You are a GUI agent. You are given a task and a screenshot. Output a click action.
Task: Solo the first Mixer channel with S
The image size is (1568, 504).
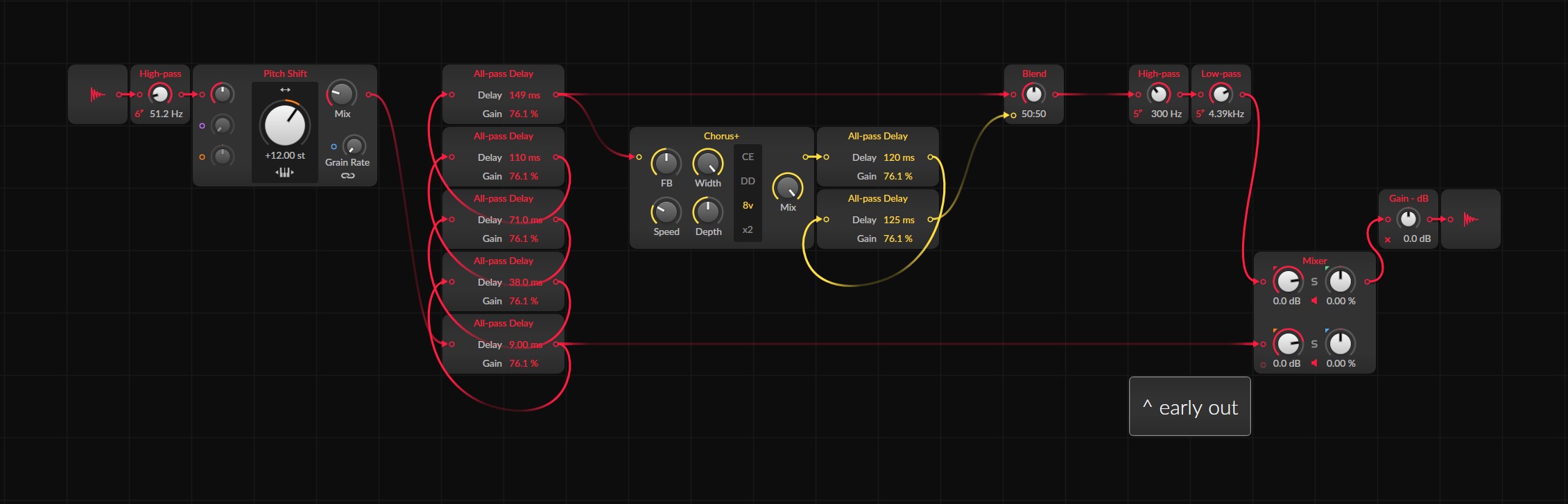(x=1314, y=281)
